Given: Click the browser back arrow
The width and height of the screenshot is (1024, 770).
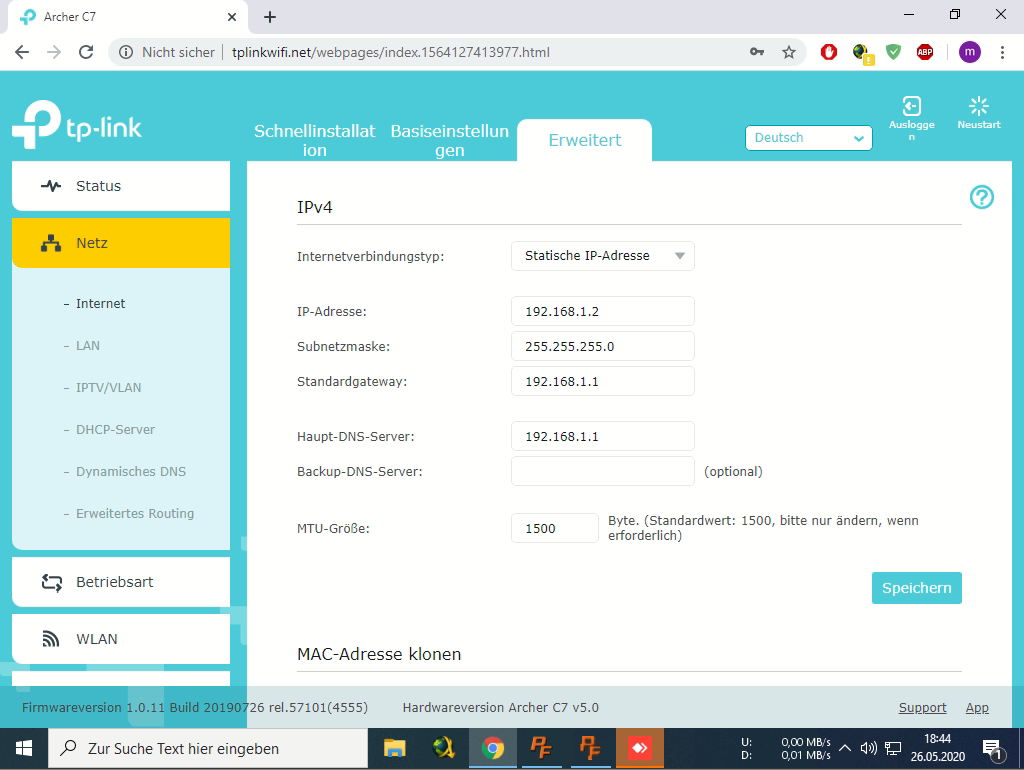Looking at the screenshot, I should coord(22,52).
